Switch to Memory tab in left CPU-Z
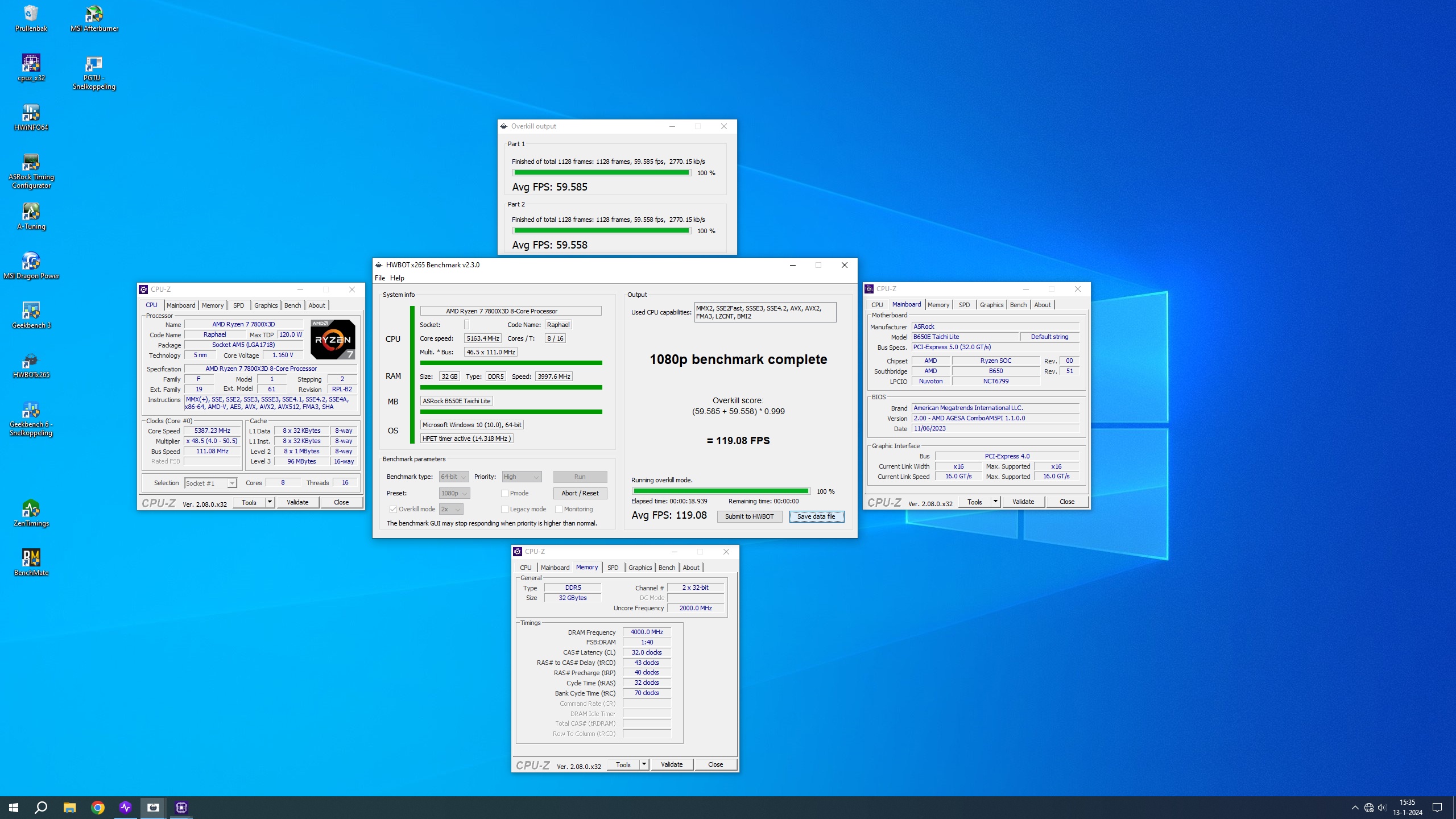 click(x=213, y=305)
